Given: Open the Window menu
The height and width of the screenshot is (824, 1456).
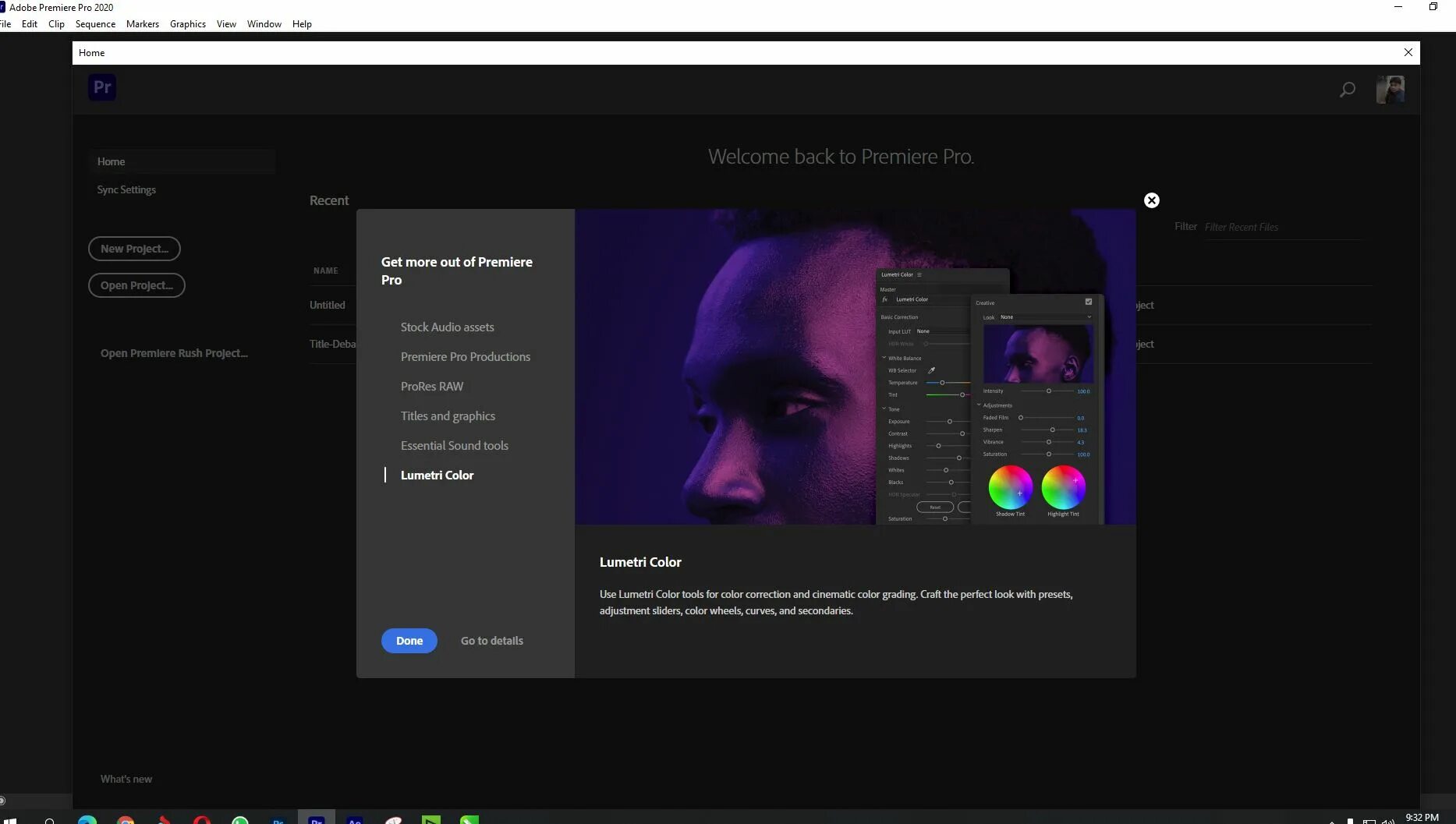Looking at the screenshot, I should (264, 24).
